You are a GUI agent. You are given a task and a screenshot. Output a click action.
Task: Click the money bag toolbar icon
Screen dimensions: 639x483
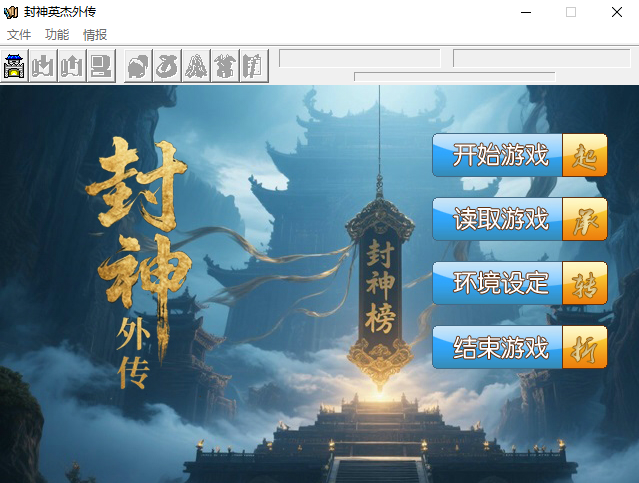pyautogui.click(x=167, y=66)
